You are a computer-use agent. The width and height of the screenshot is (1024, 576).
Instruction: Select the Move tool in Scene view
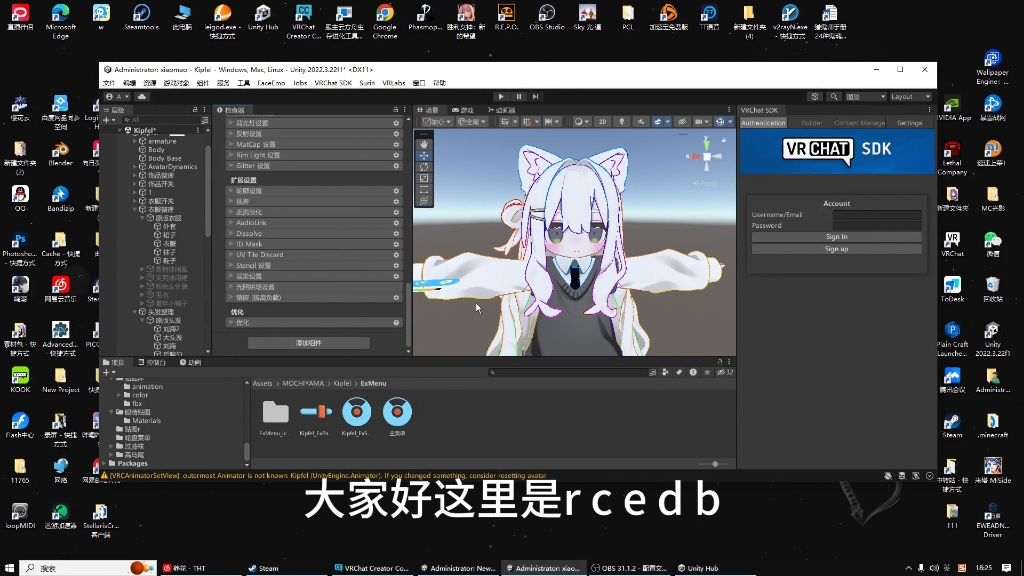coord(424,155)
